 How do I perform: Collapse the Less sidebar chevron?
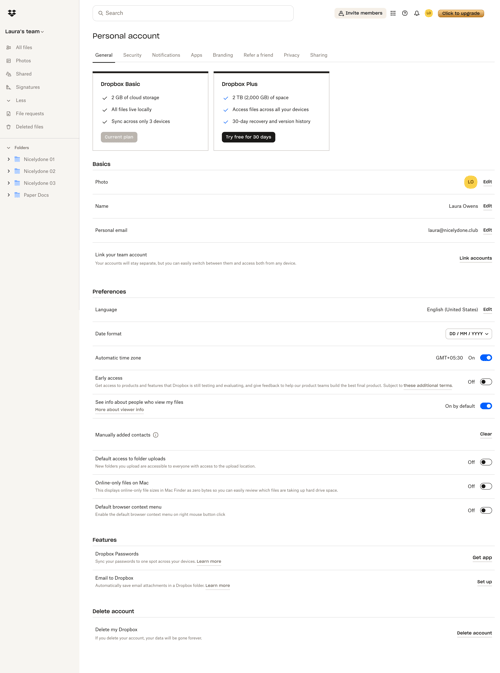click(9, 101)
